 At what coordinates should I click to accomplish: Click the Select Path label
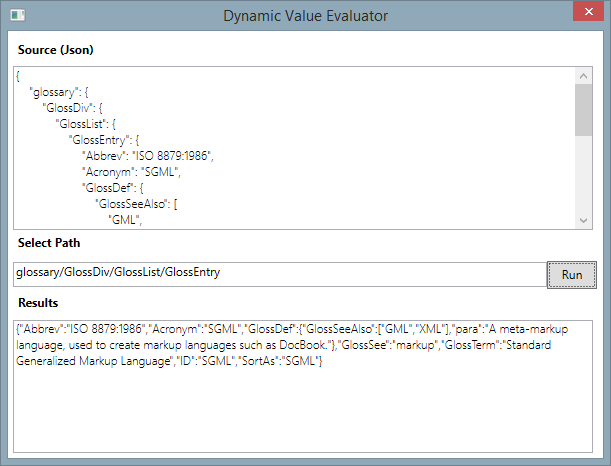coord(48,242)
